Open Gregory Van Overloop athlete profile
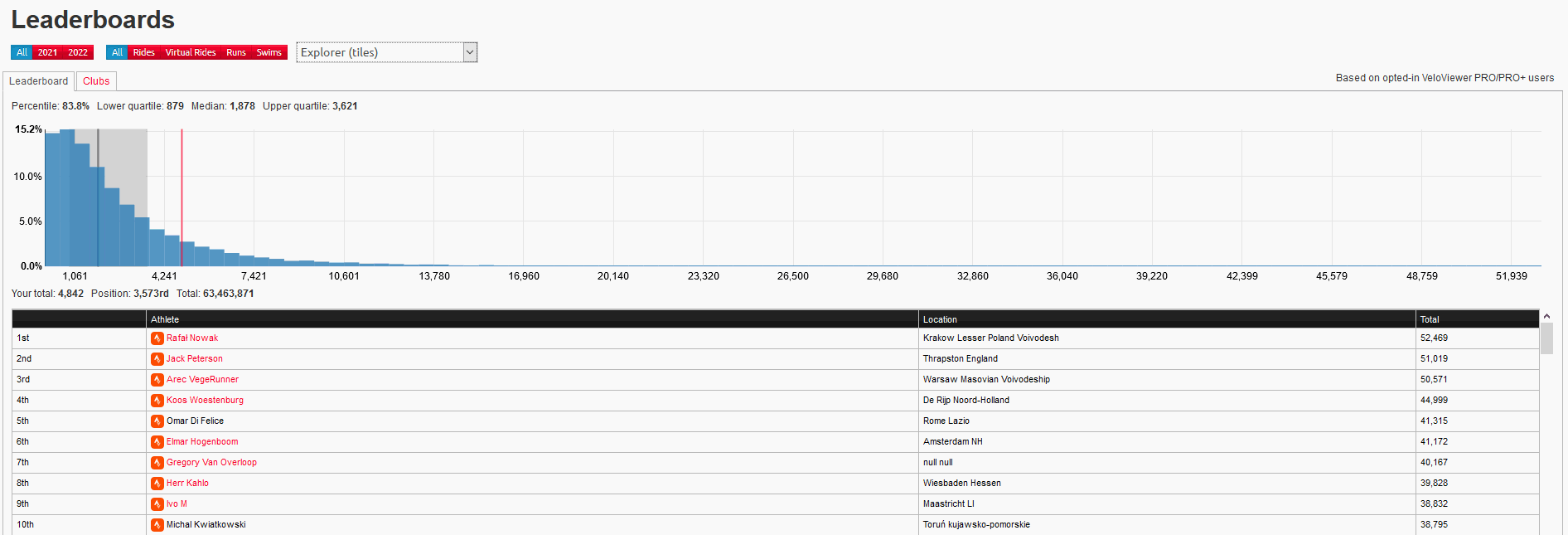 tap(211, 463)
